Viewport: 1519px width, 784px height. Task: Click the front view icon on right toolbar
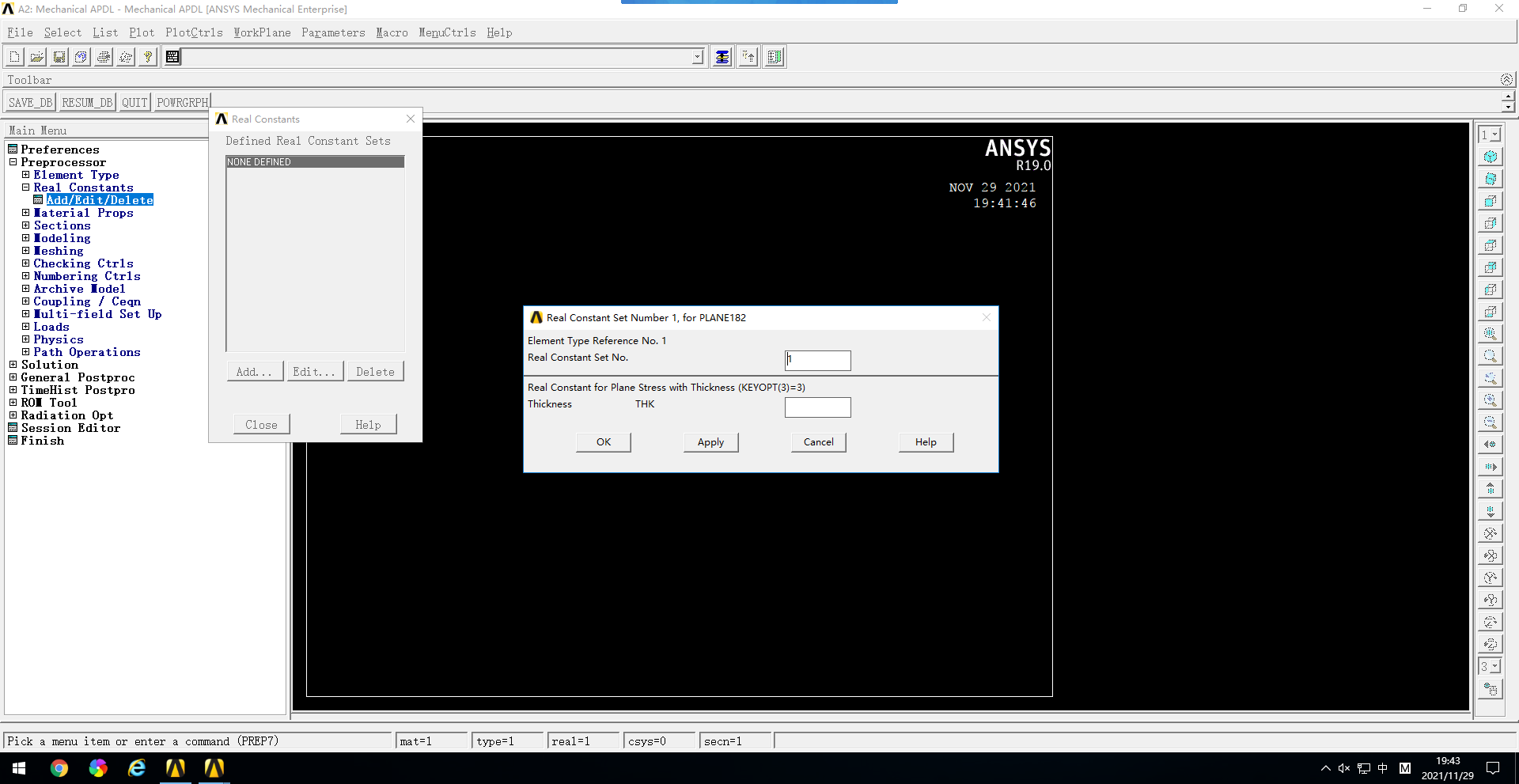point(1492,201)
